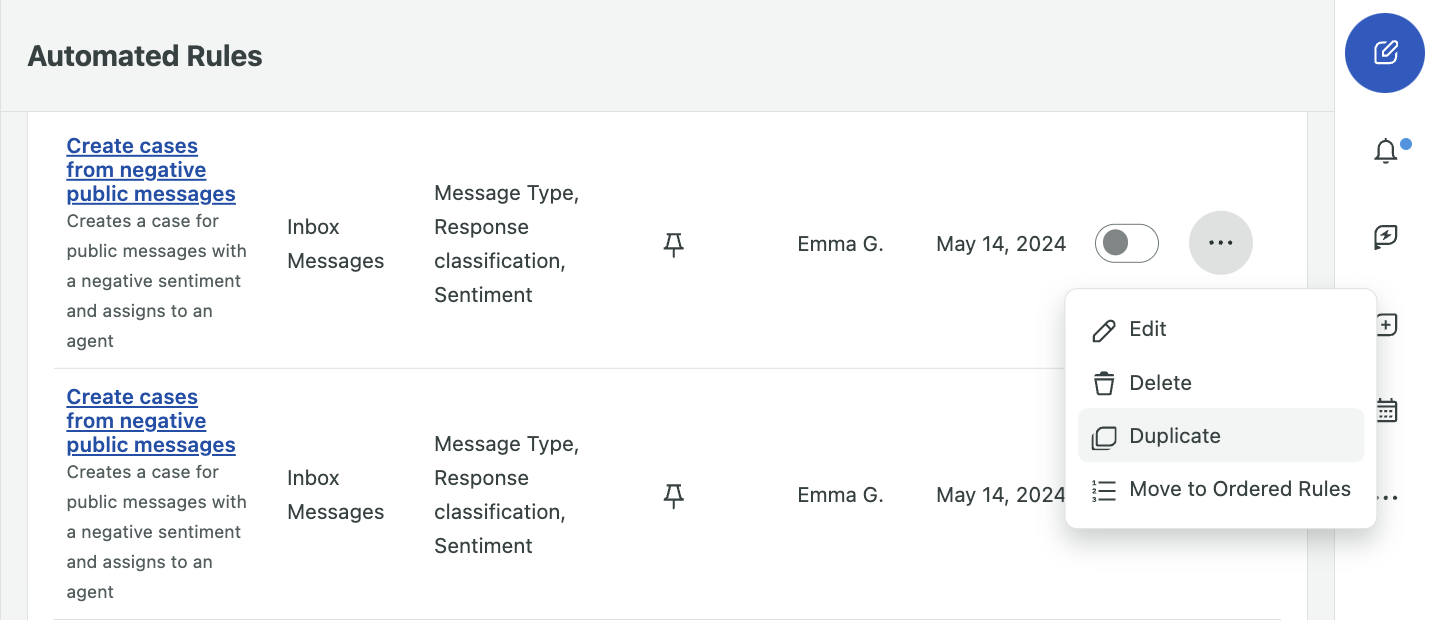Screen dimensions: 1432x620
Task: Choose Move to Ordered Rules
Action: point(1240,489)
